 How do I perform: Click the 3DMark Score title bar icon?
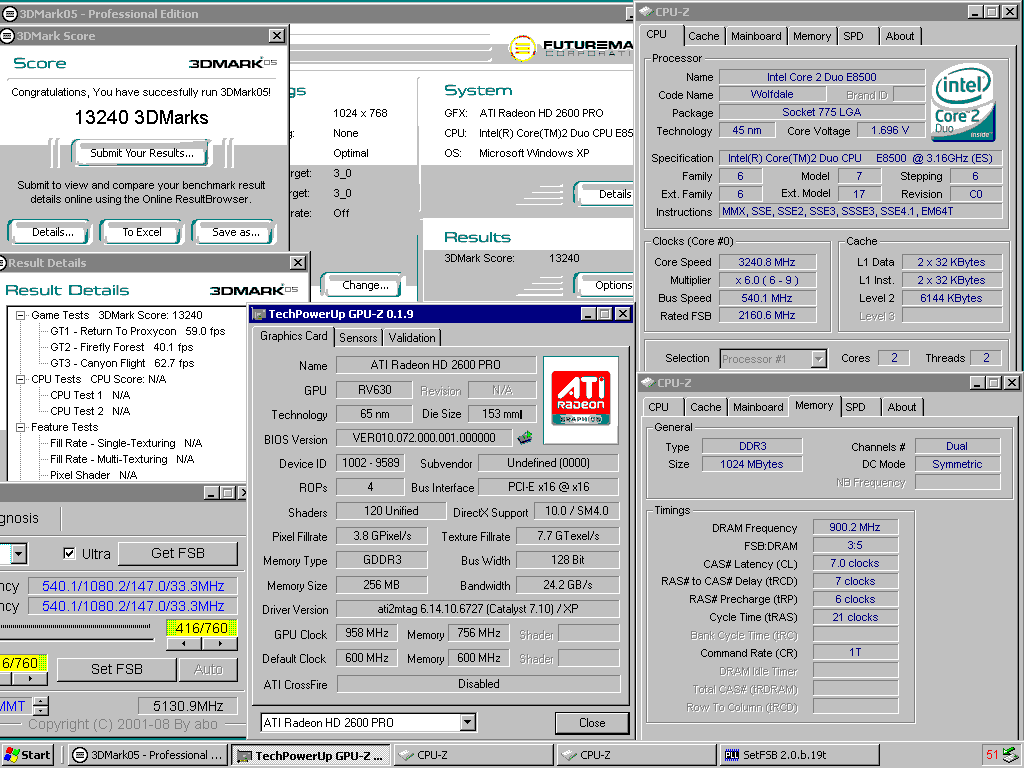7,36
